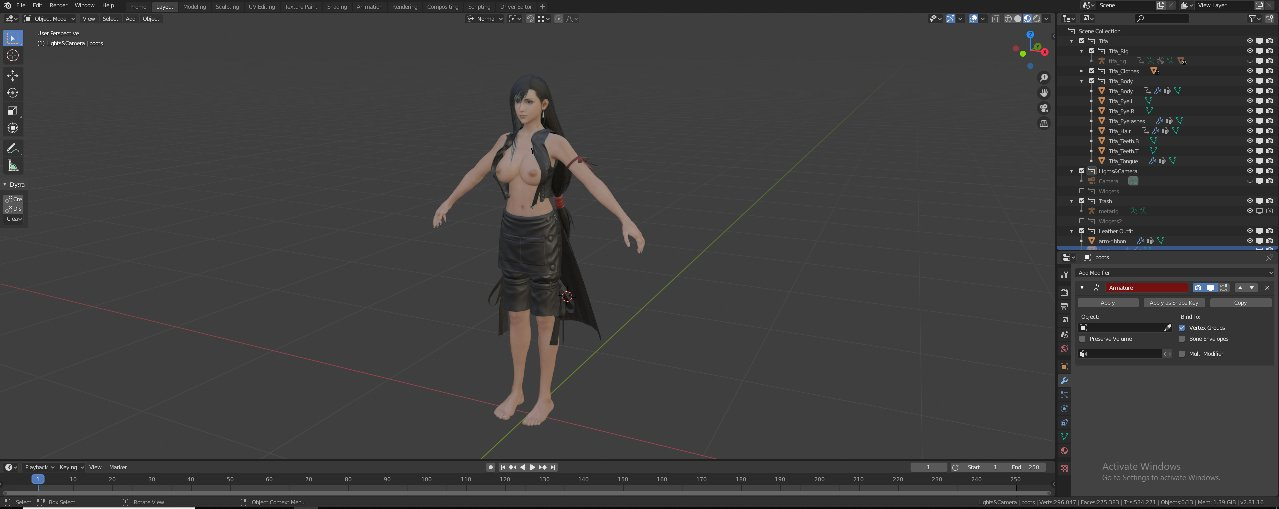Click the navigation axis gizmo
Viewport: 1279px width, 509px height.
pyautogui.click(x=1031, y=50)
